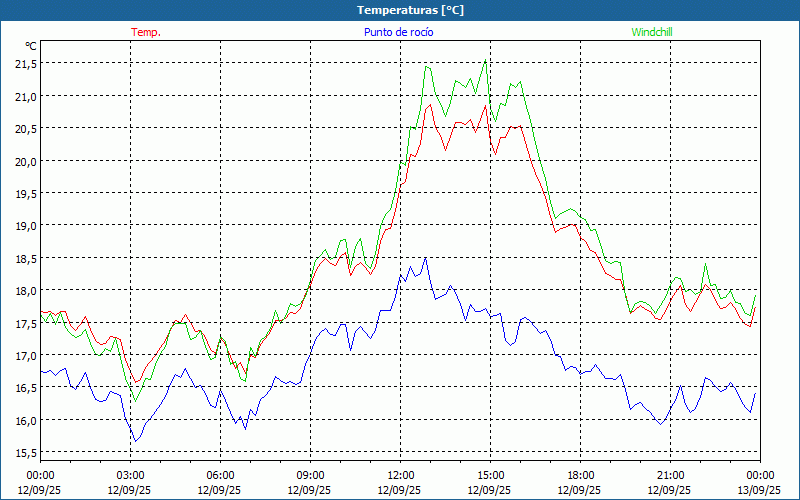The height and width of the screenshot is (500, 800).
Task: Click the 18,5 y-axis value
Action: 26,258
